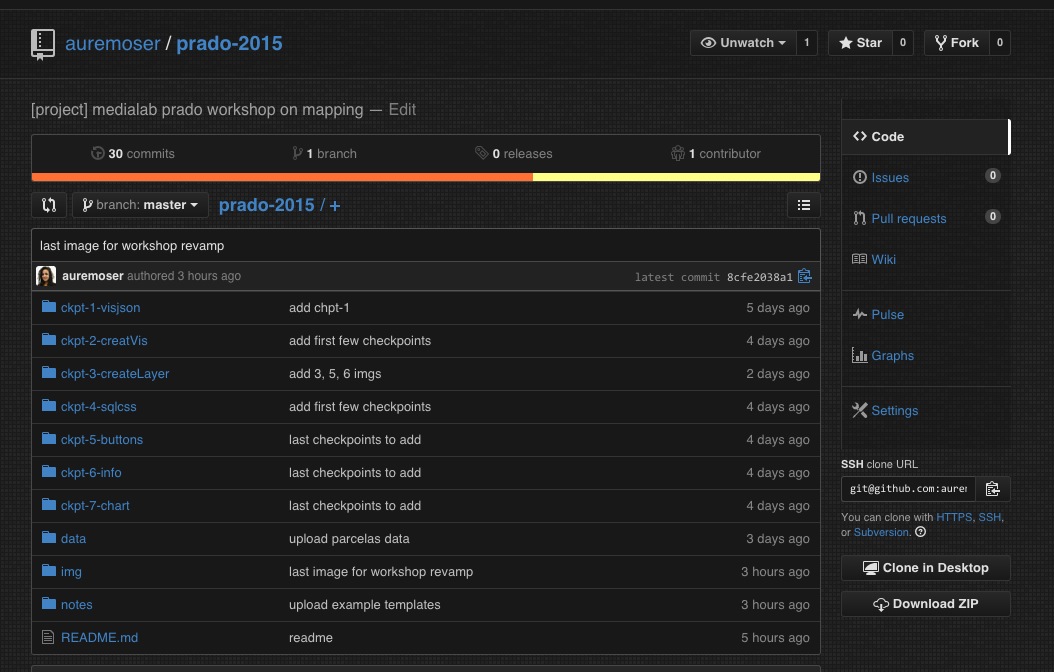The image size is (1054, 672).
Task: Click the folder icon for img
Action: (x=48, y=571)
